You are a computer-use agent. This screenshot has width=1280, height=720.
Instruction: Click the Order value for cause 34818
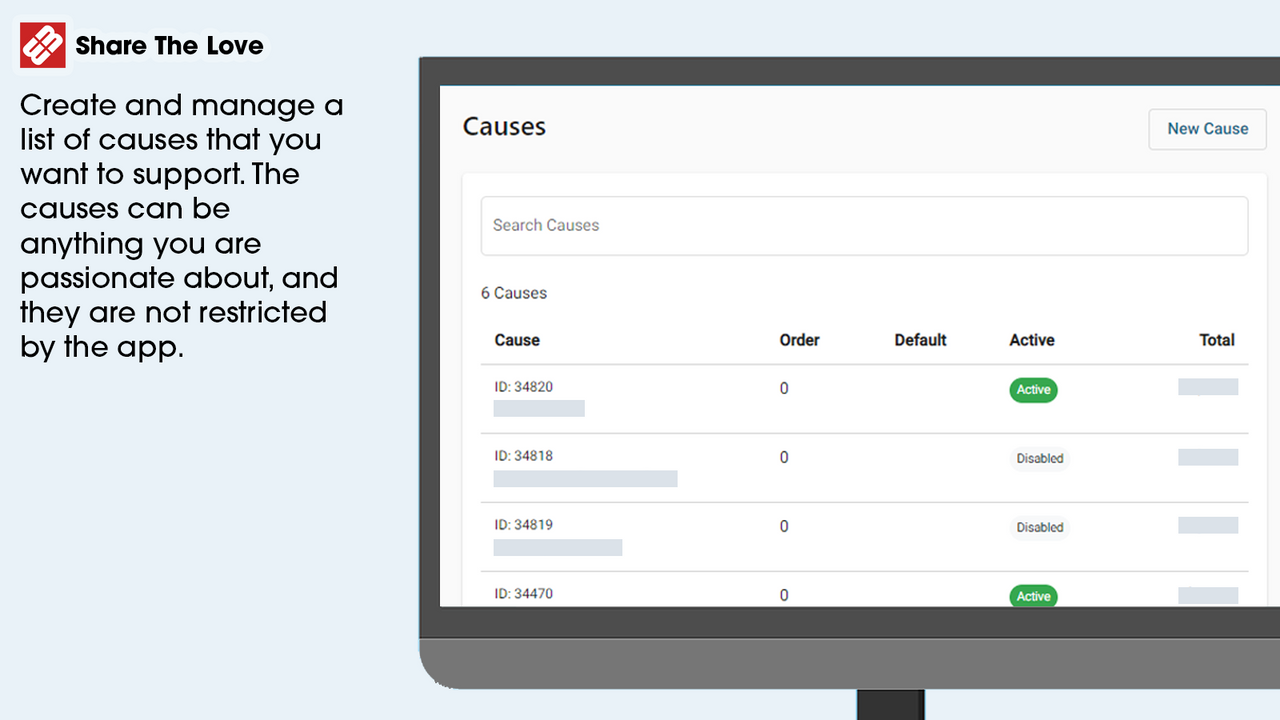pyautogui.click(x=784, y=457)
